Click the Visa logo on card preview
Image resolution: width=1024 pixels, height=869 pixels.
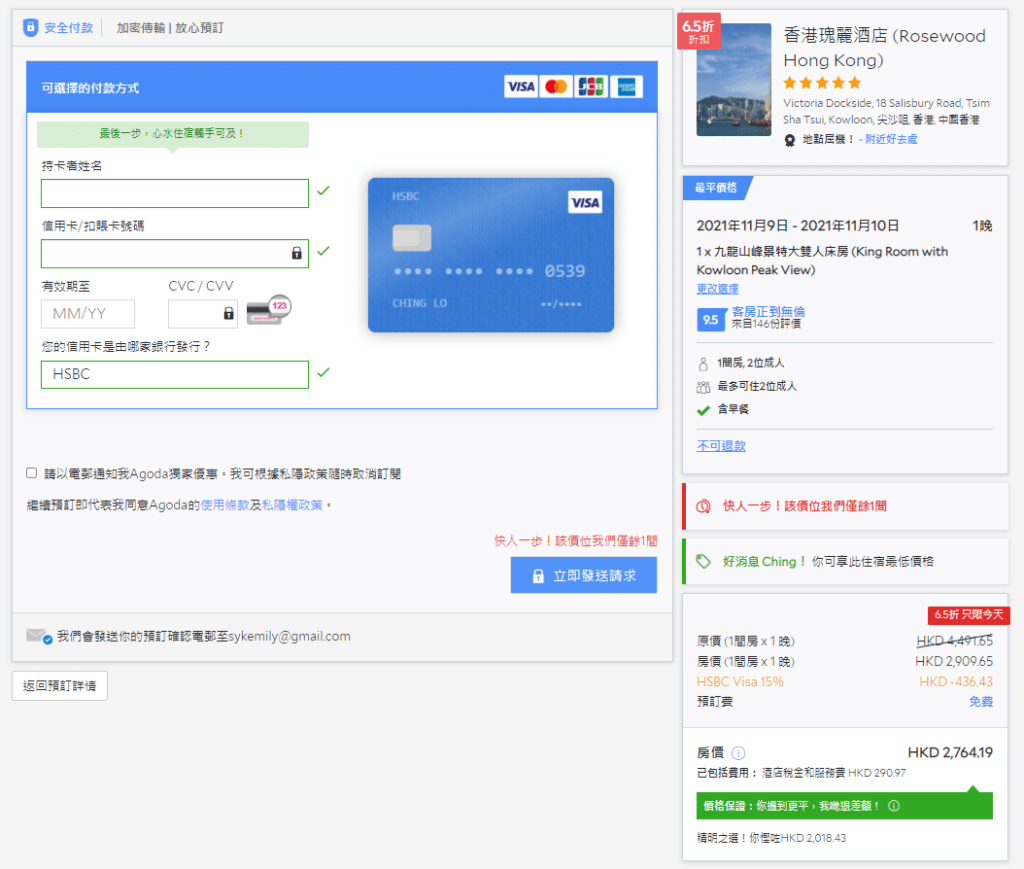pos(585,202)
